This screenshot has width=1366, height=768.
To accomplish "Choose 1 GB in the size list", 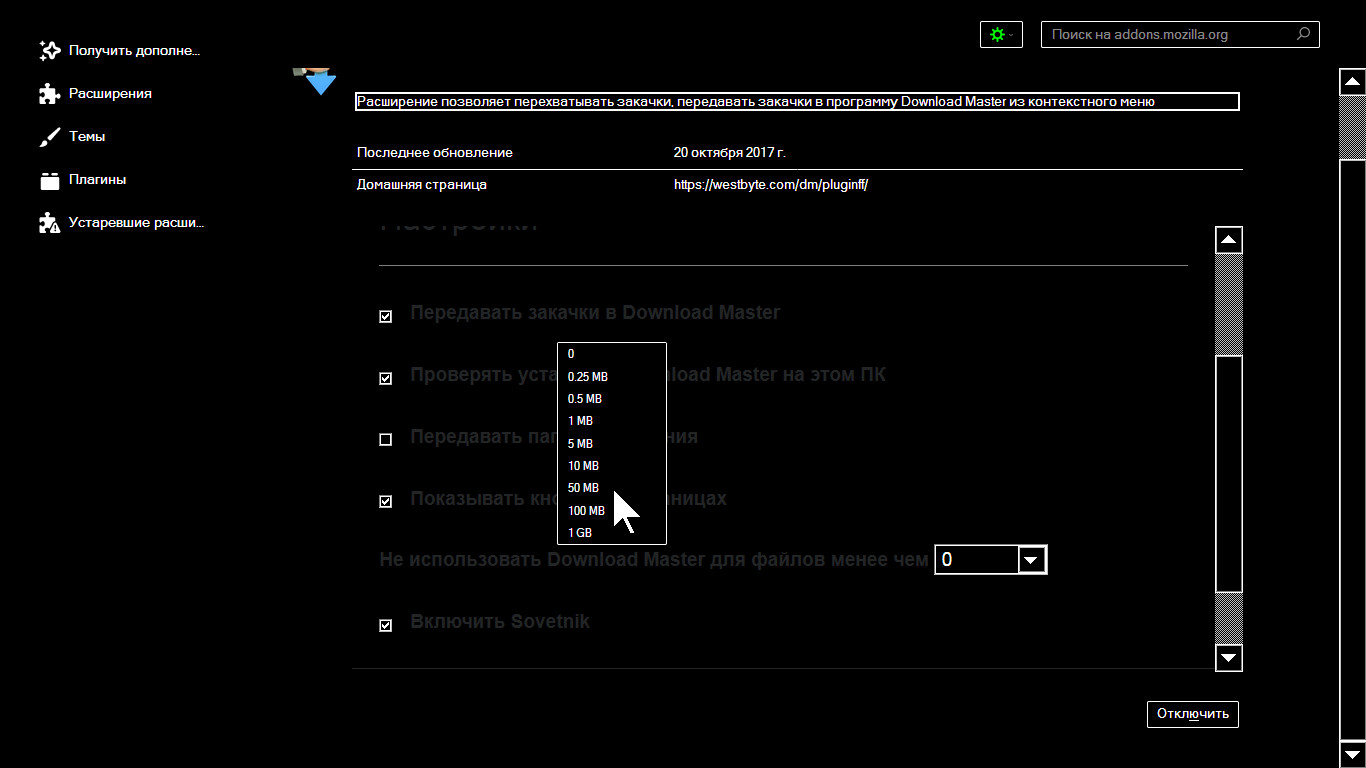I will tap(612, 533).
